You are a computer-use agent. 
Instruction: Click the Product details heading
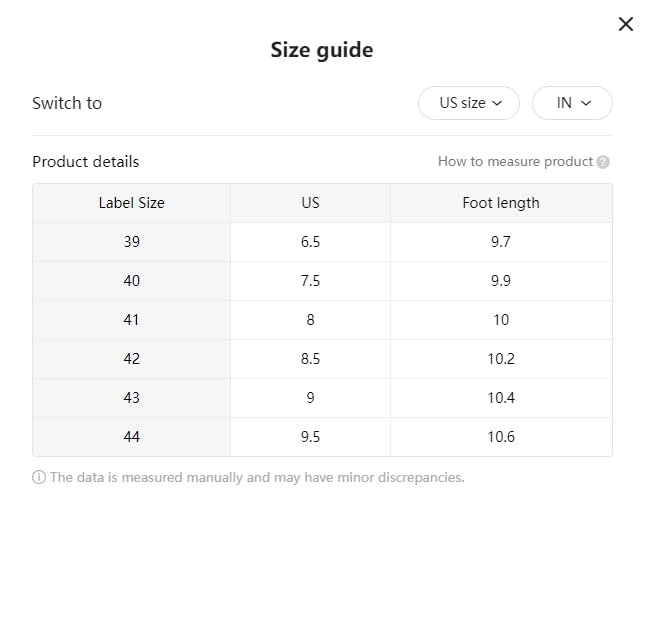86,162
